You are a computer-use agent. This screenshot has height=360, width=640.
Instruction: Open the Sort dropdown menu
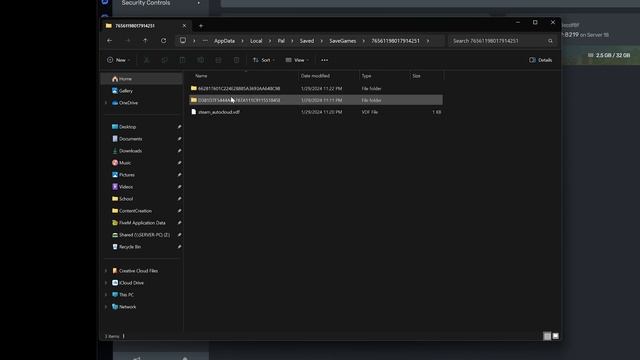click(264, 60)
